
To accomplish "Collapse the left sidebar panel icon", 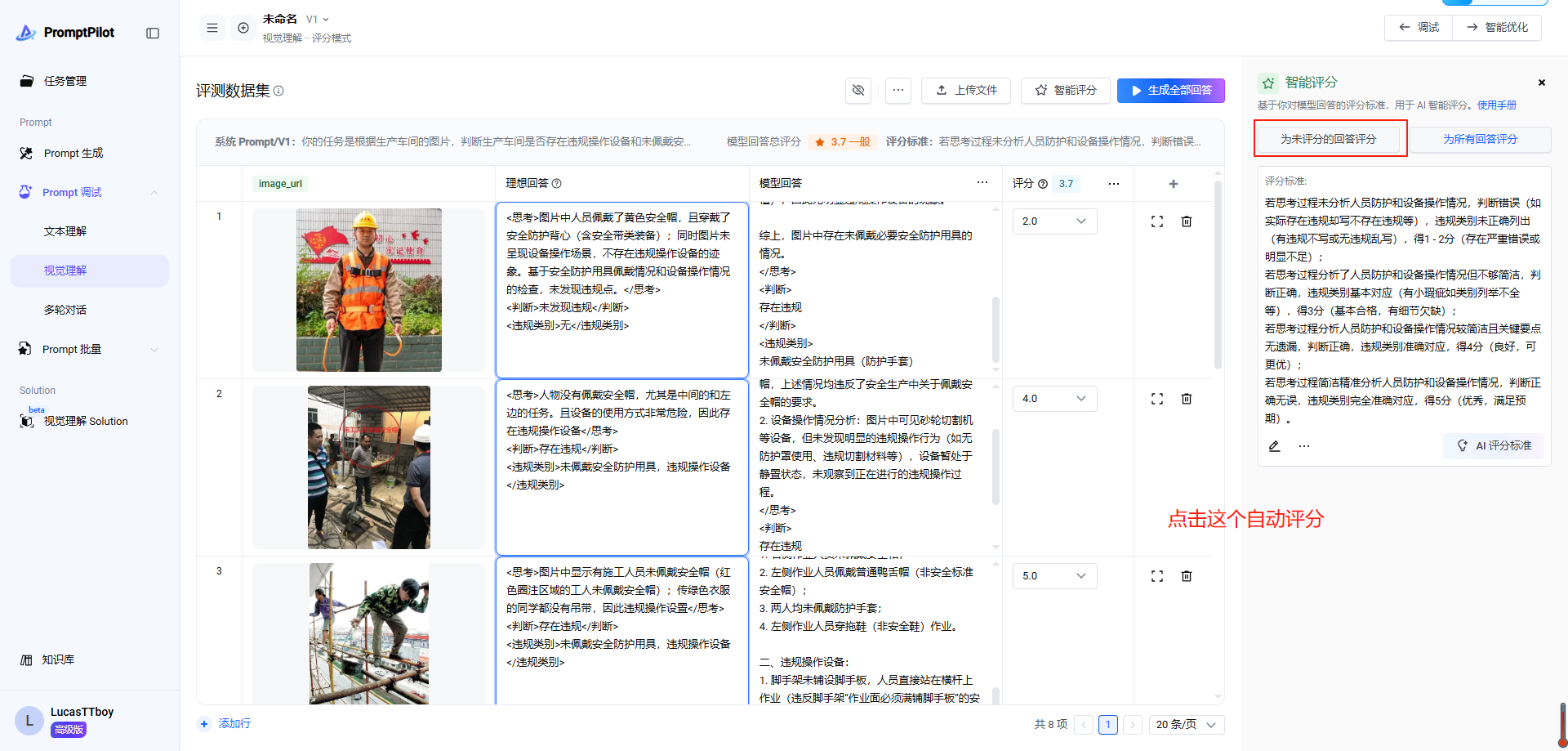I will (x=153, y=33).
